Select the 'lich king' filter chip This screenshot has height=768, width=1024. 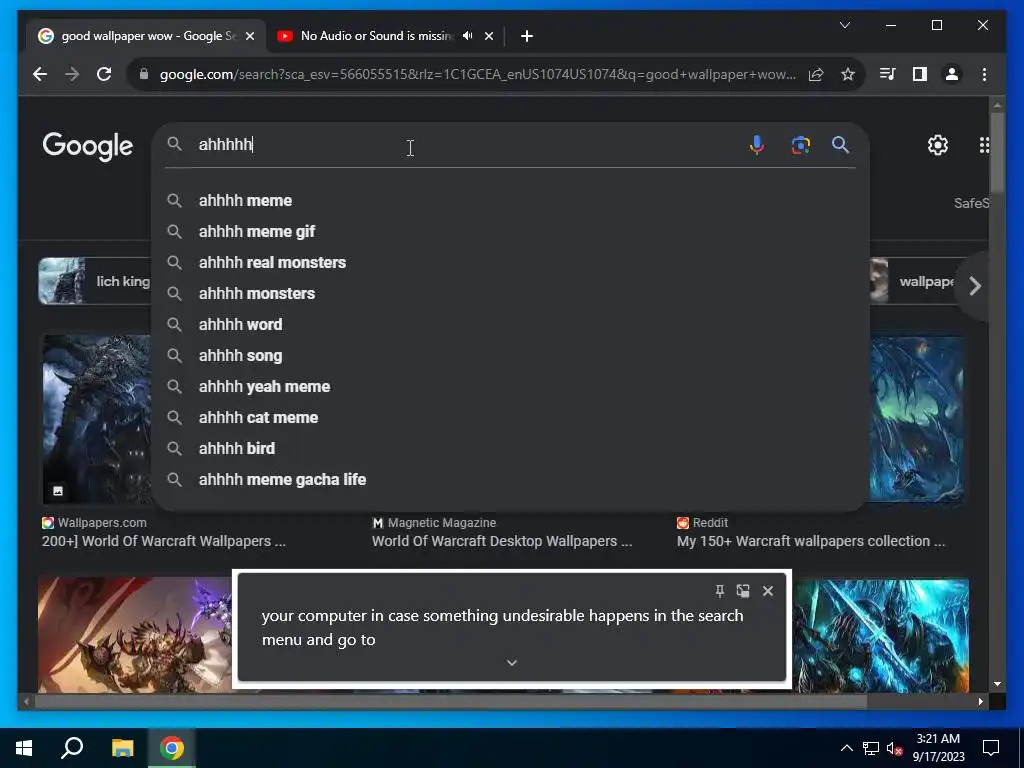tap(95, 281)
